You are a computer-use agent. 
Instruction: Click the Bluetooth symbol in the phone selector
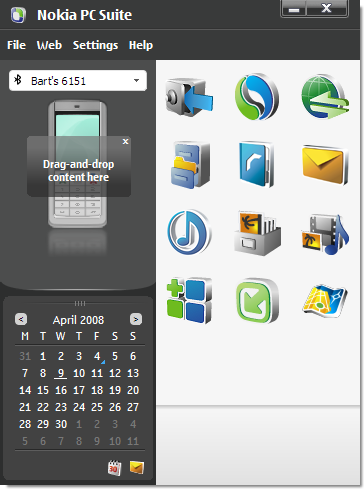[18, 80]
